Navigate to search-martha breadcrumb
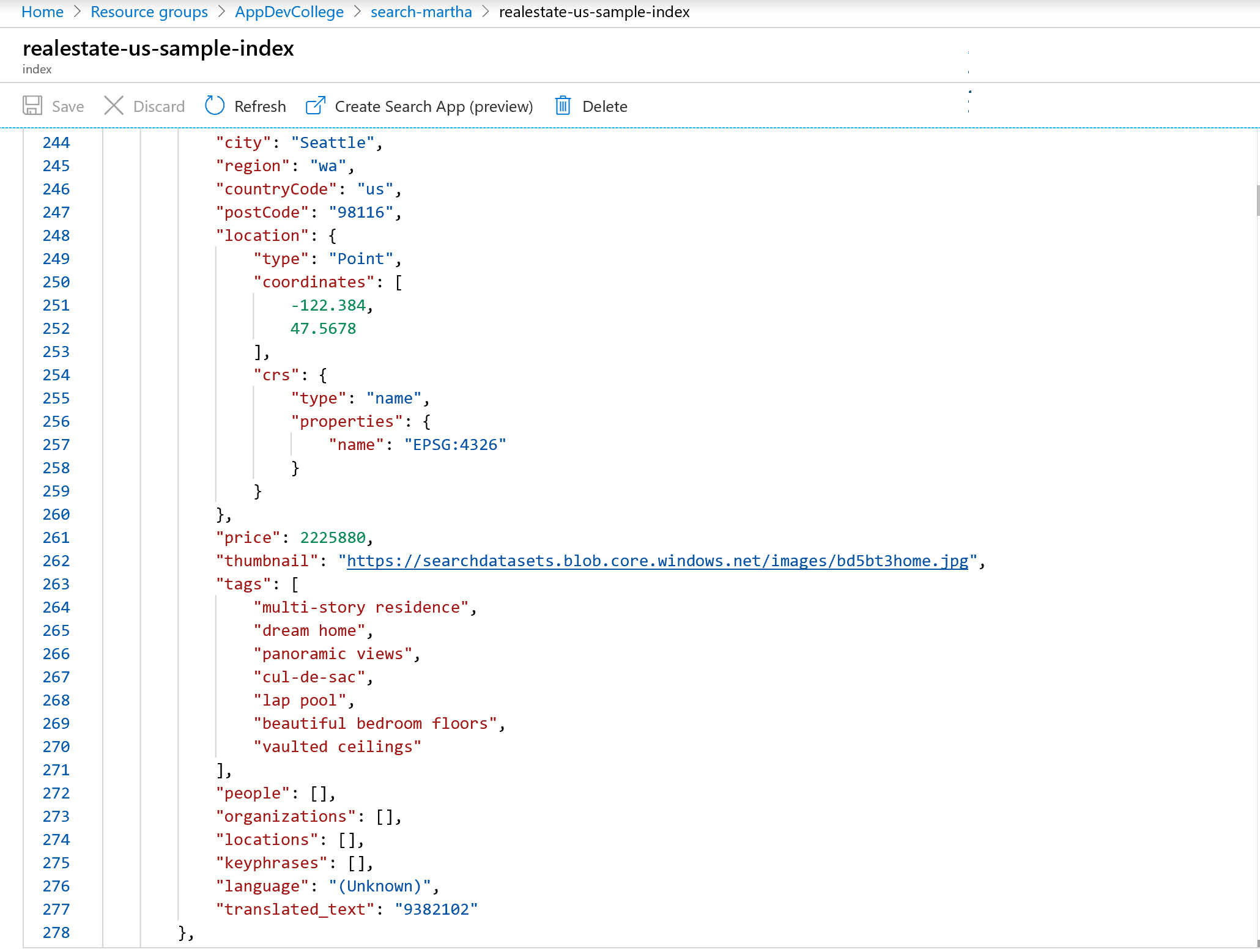This screenshot has height=952, width=1260. pos(421,12)
